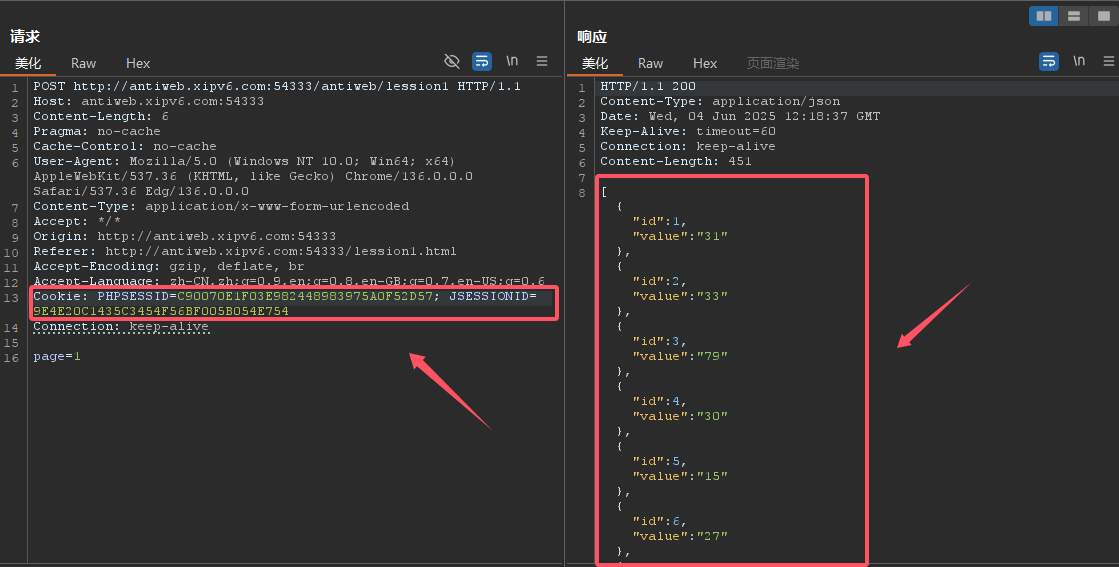
Task: Select the request 美化 tab
Action: click(x=28, y=63)
